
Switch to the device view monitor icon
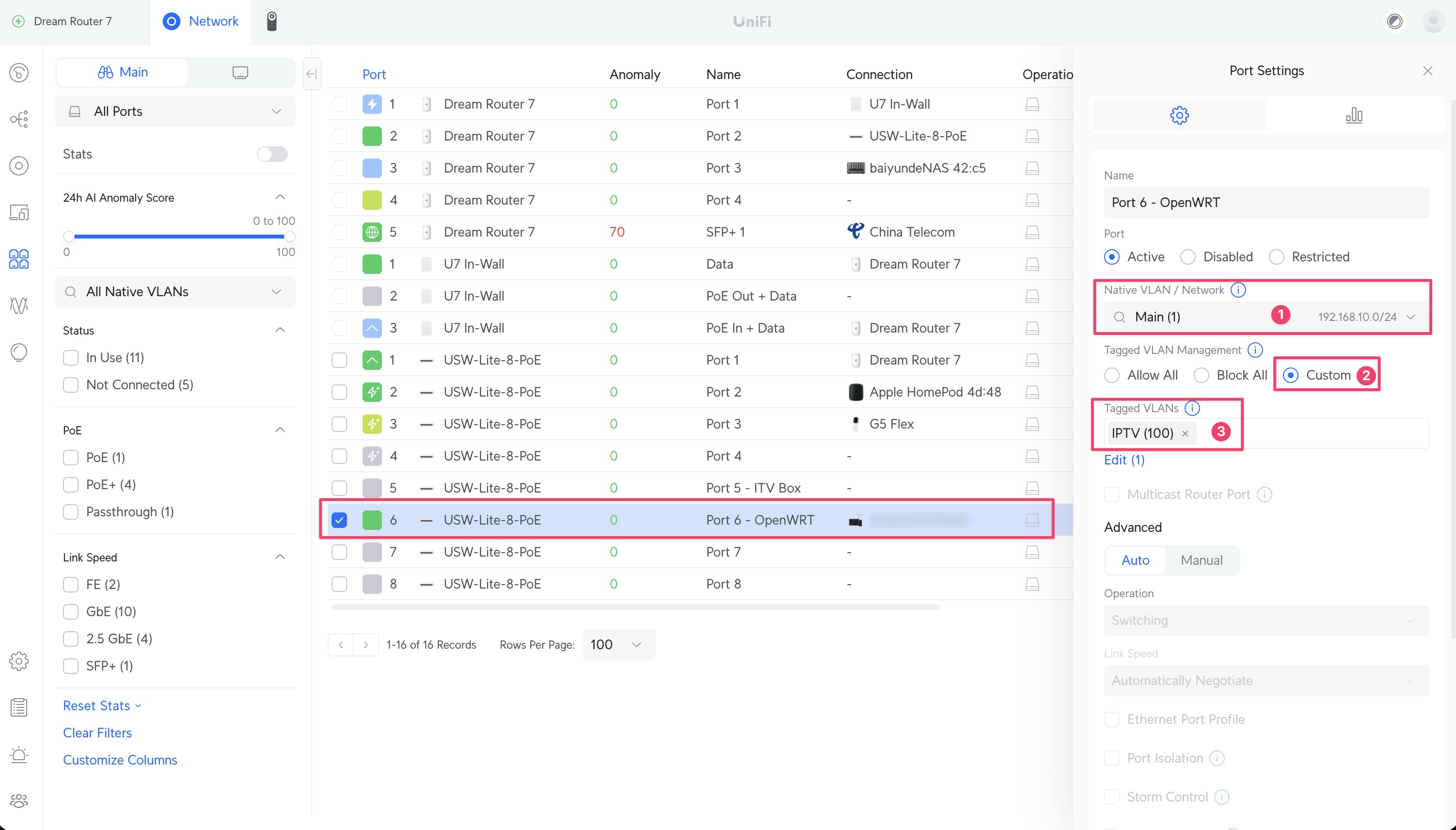(x=240, y=72)
